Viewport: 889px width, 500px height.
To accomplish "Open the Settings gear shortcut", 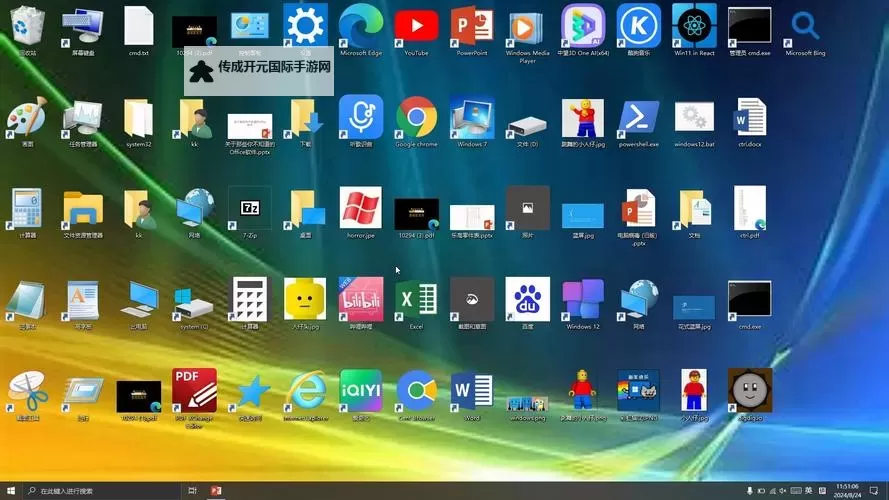I will 305,24.
